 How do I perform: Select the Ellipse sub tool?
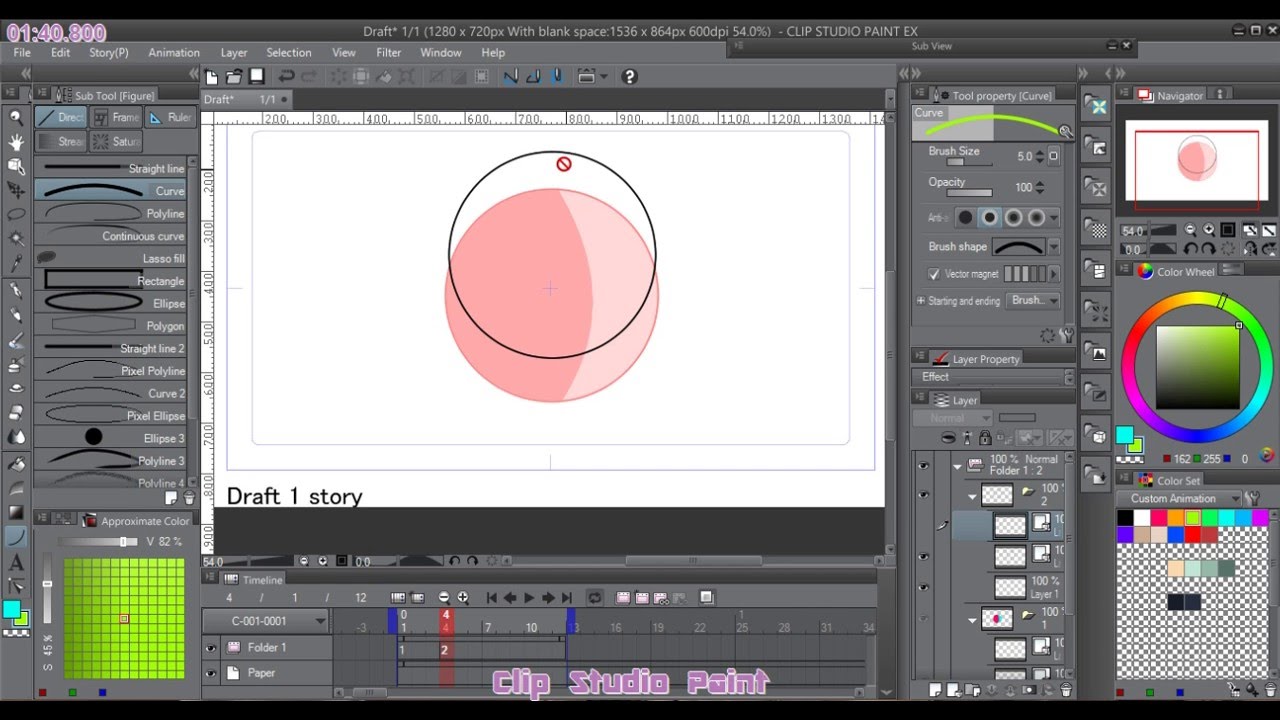click(111, 303)
